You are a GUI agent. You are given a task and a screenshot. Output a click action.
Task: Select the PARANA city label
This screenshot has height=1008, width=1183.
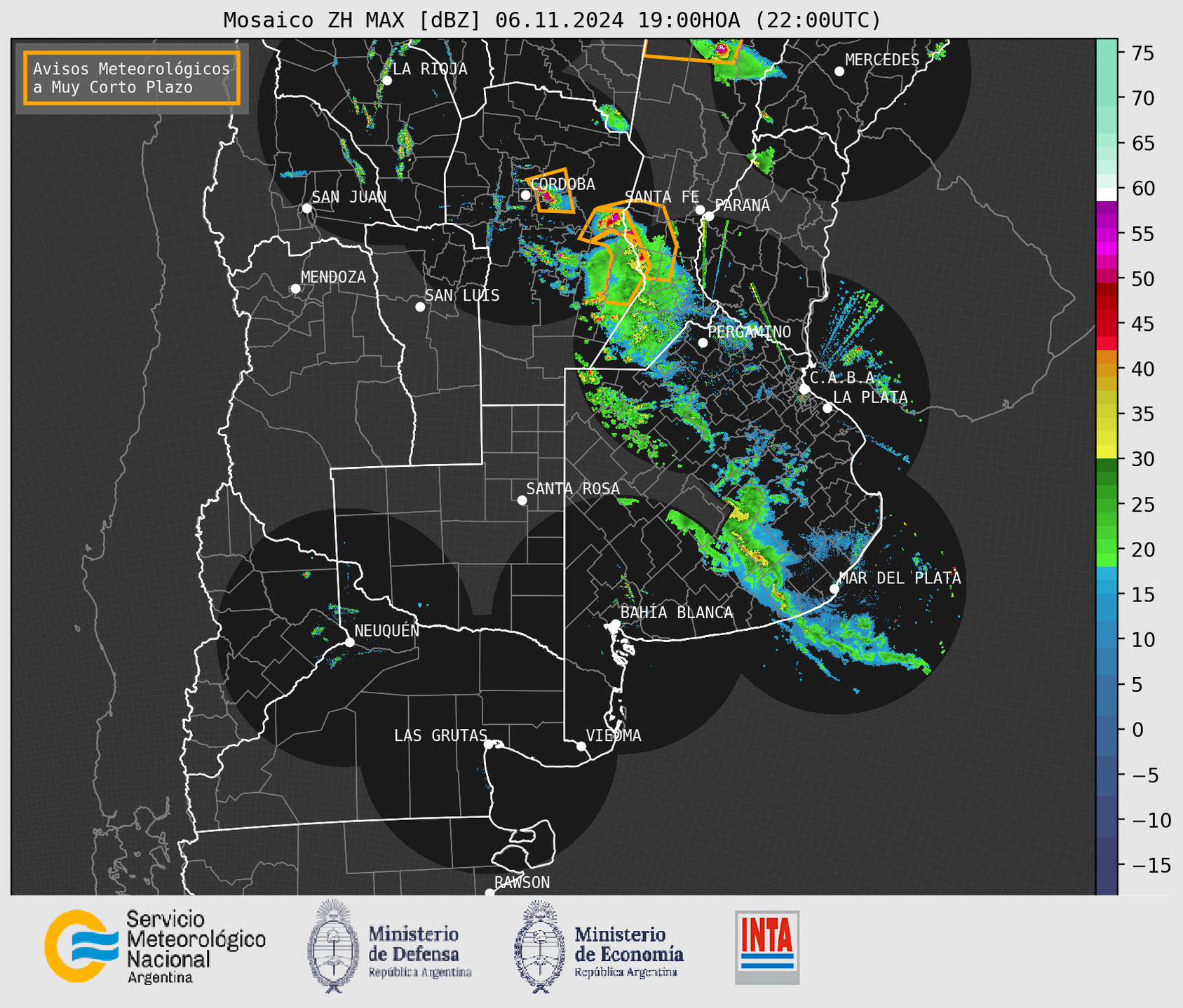[742, 205]
